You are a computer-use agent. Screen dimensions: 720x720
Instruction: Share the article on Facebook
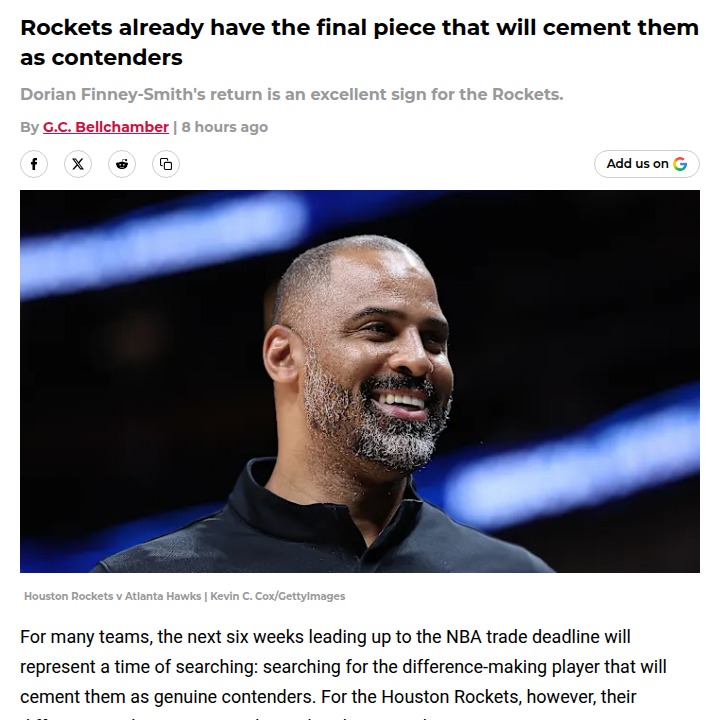[x=34, y=164]
